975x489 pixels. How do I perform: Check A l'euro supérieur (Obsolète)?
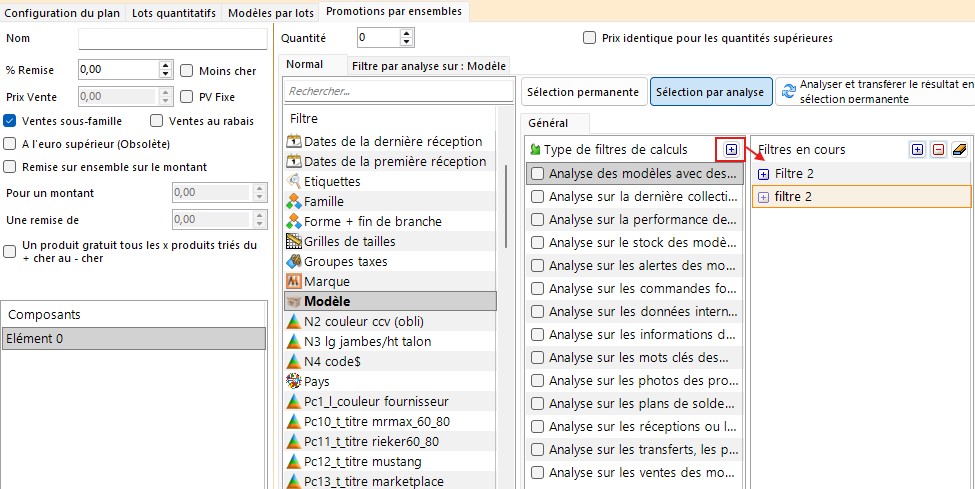[x=9, y=144]
